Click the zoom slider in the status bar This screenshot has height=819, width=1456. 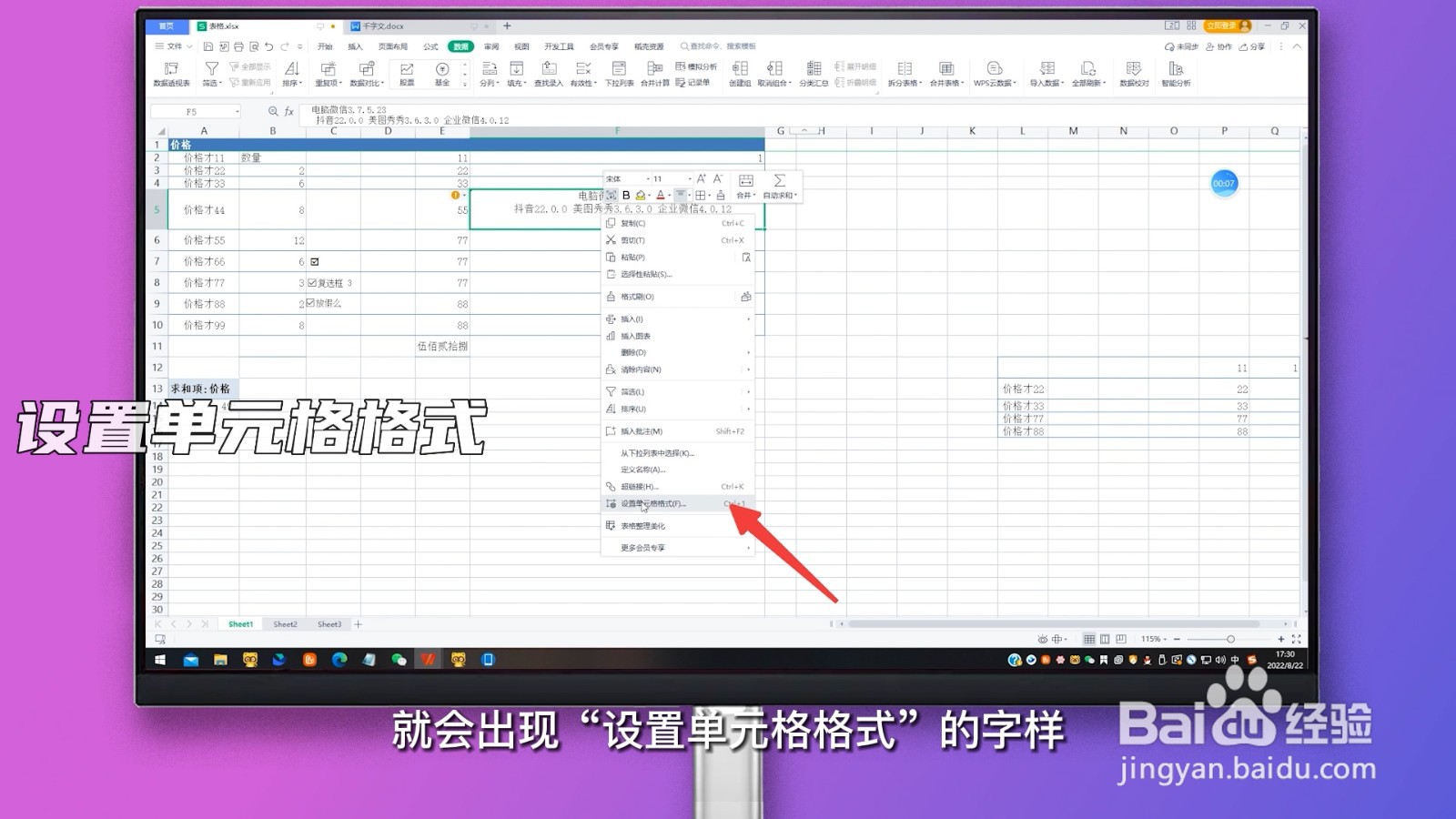click(x=1230, y=639)
